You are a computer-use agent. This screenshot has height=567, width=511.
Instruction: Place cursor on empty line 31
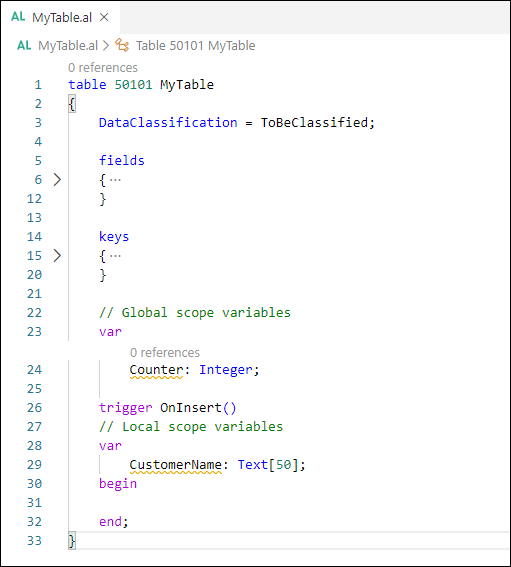pos(288,503)
